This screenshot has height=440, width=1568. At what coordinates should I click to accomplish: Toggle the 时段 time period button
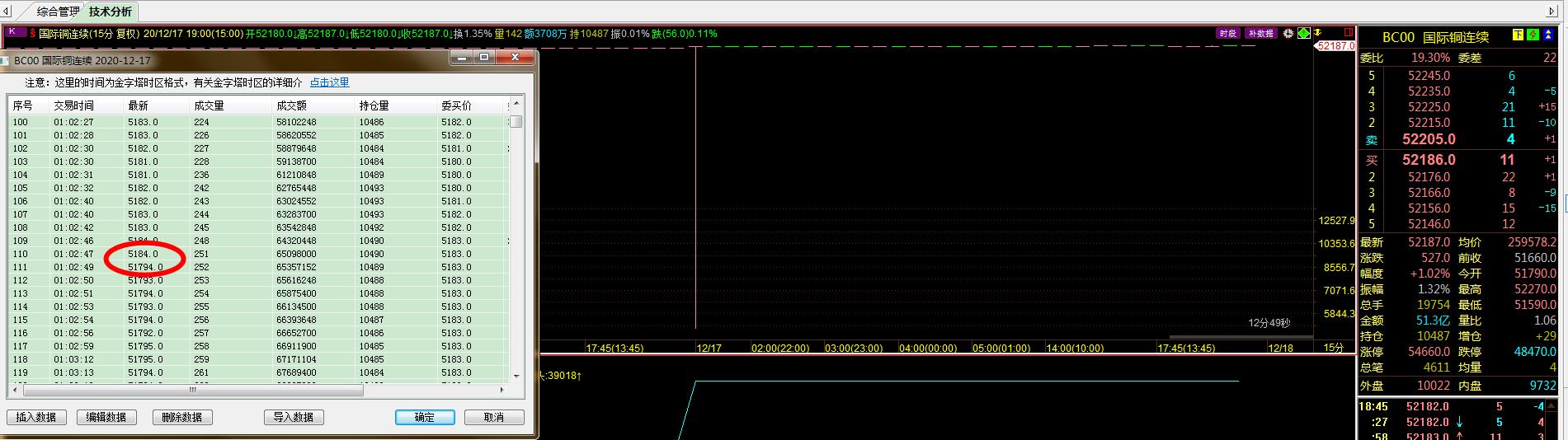pos(1227,34)
